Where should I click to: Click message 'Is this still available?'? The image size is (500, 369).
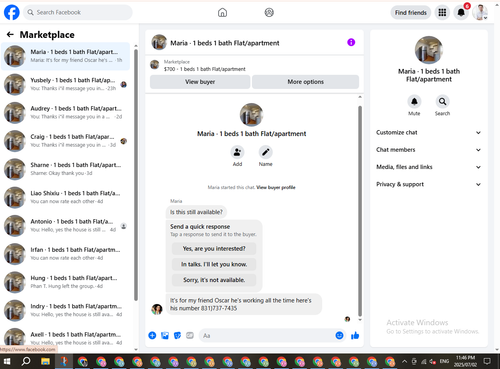[x=196, y=212]
